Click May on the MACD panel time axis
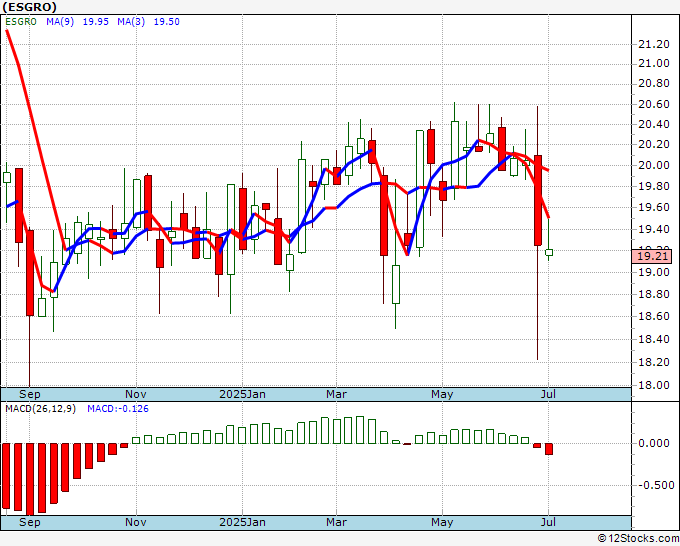The image size is (680, 546). click(x=442, y=522)
